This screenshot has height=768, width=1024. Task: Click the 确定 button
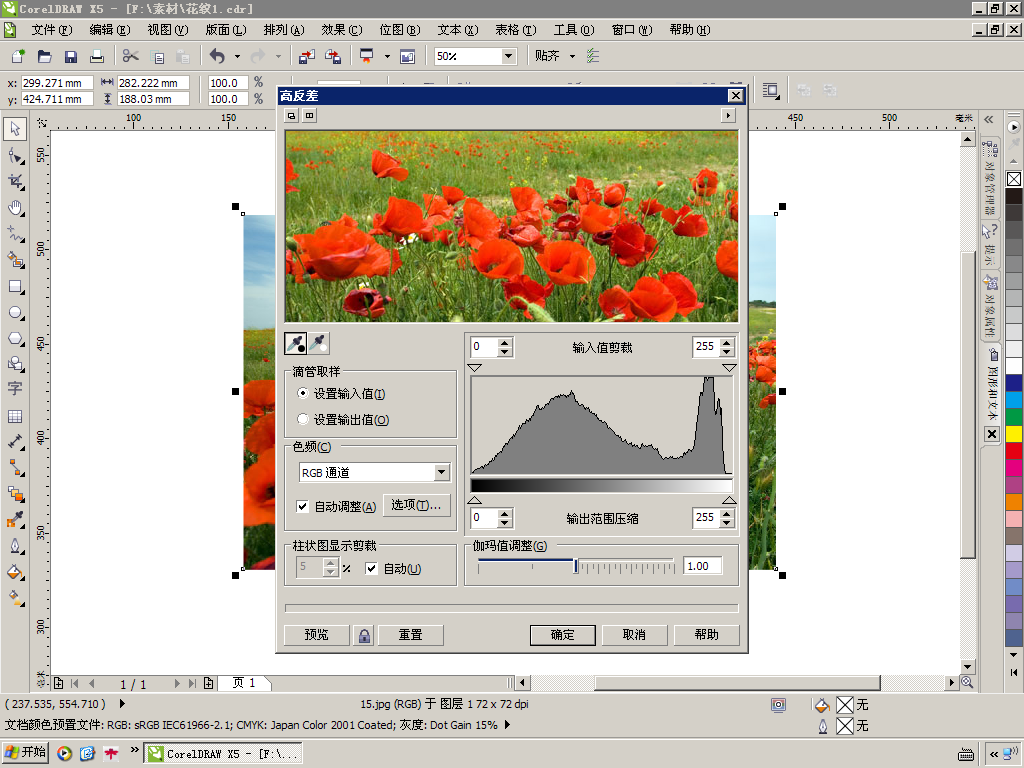(562, 635)
